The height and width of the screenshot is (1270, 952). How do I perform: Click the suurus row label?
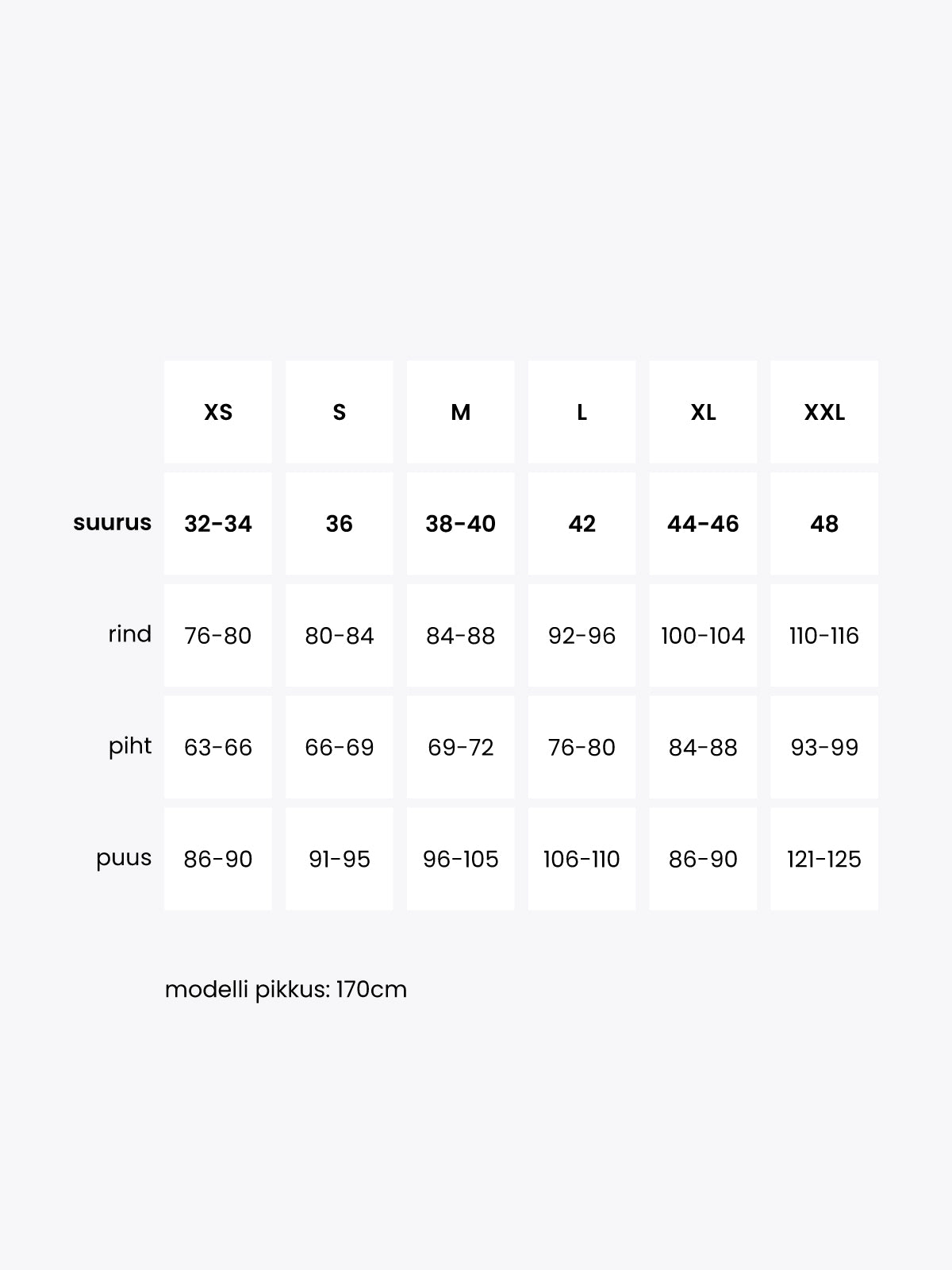tap(112, 523)
